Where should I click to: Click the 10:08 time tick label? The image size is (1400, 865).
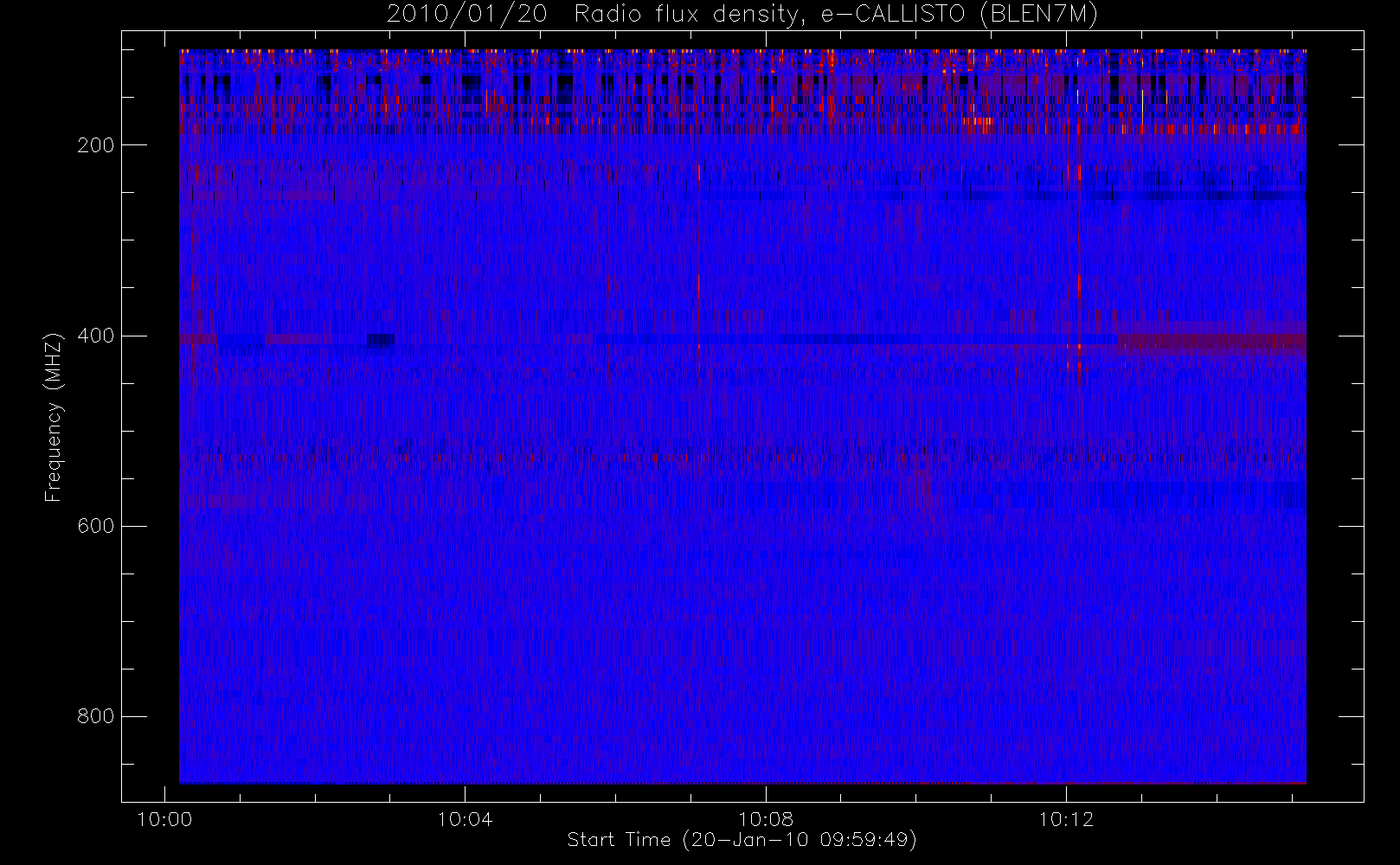[766, 819]
